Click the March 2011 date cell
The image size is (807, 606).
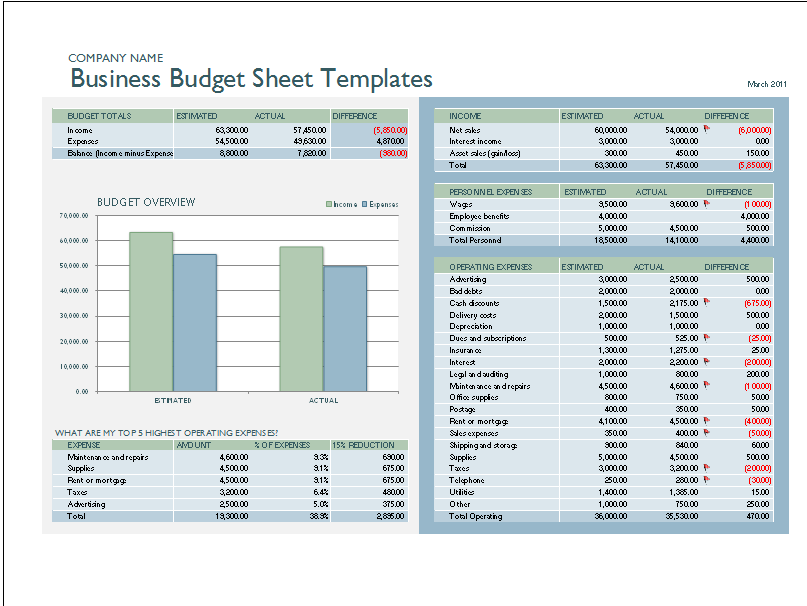pyautogui.click(x=767, y=84)
